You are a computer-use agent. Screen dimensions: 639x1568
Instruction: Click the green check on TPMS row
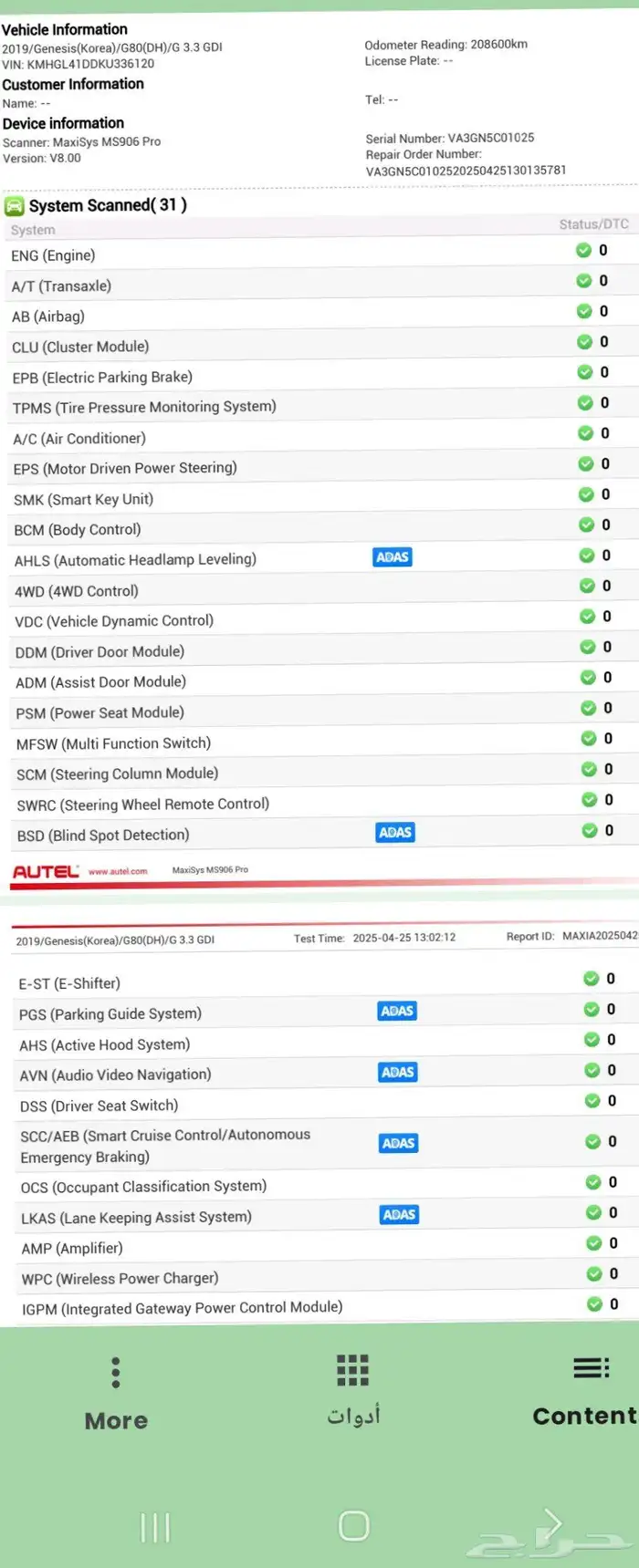click(585, 402)
